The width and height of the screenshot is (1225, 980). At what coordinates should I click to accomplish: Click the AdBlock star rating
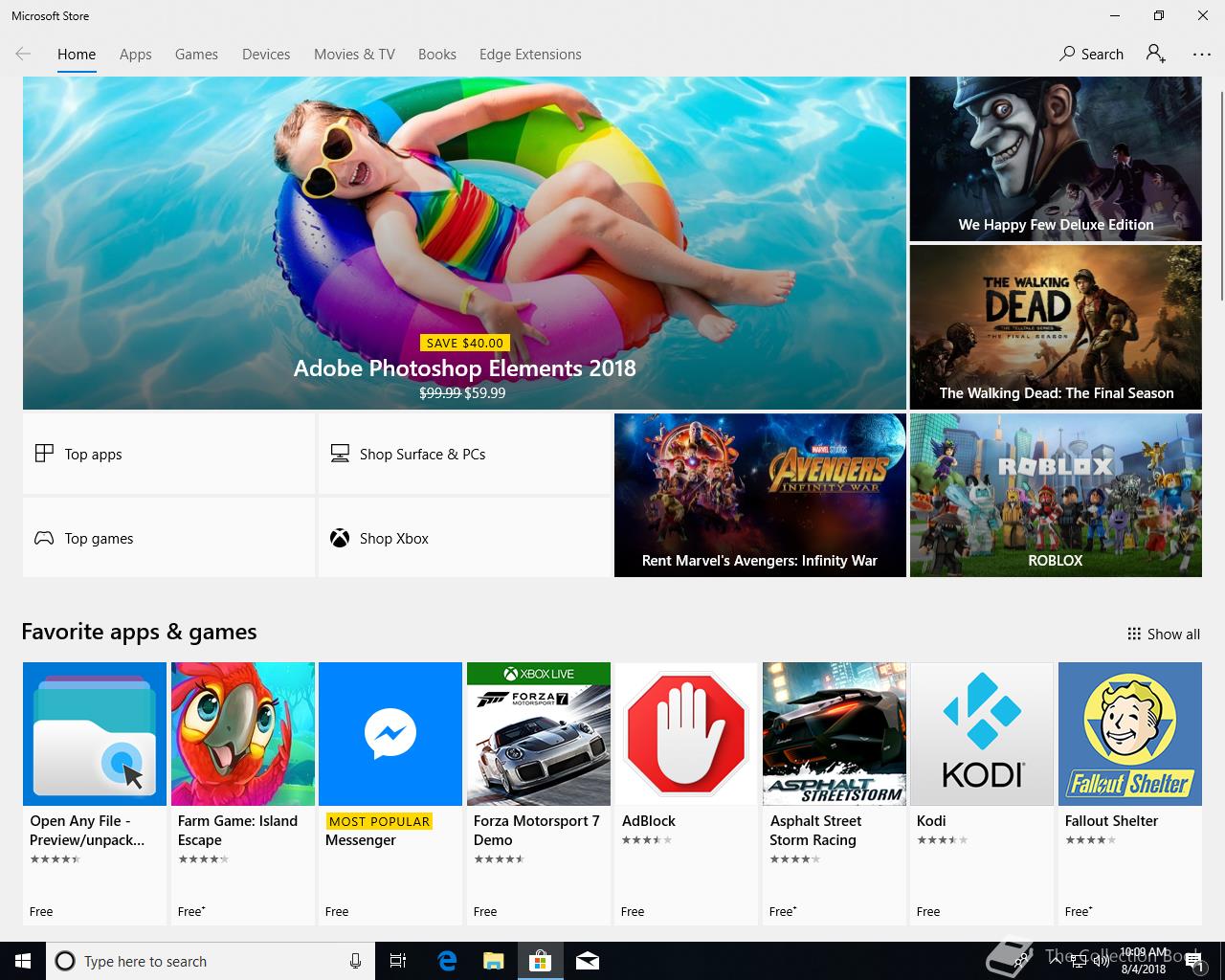click(647, 840)
